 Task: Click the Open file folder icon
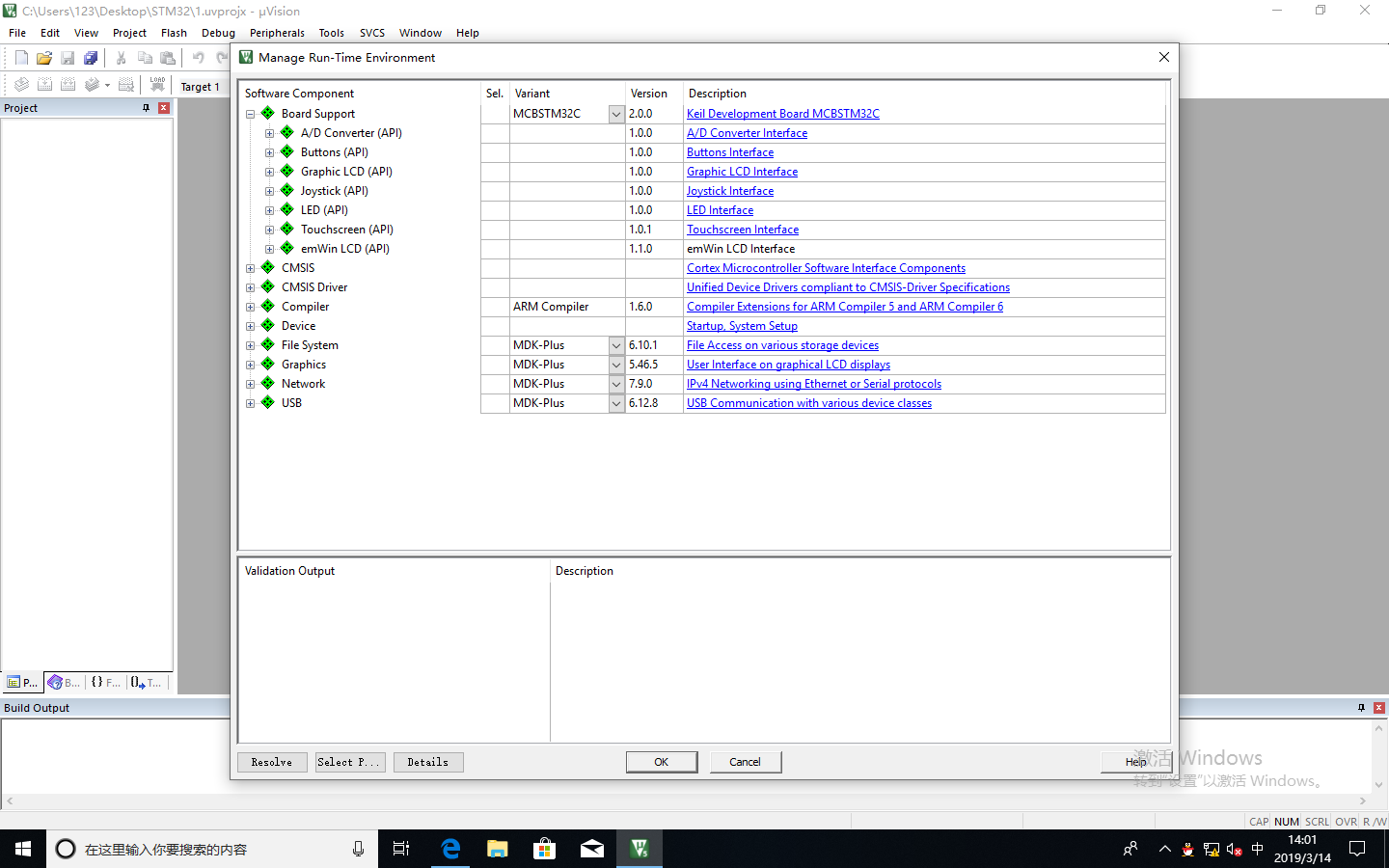point(44,58)
